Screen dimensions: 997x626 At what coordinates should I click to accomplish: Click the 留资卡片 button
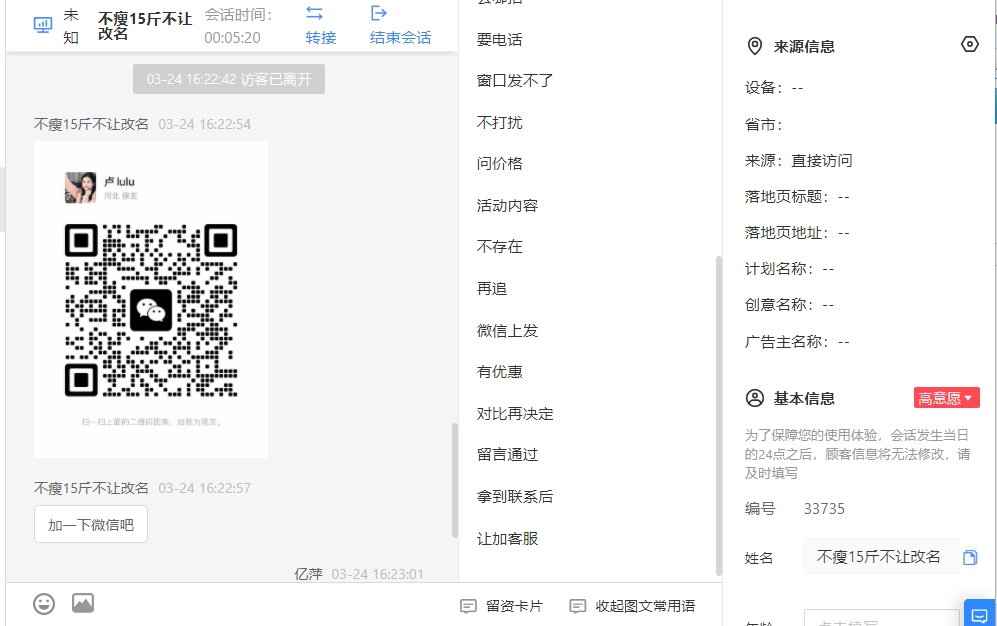click(x=502, y=606)
